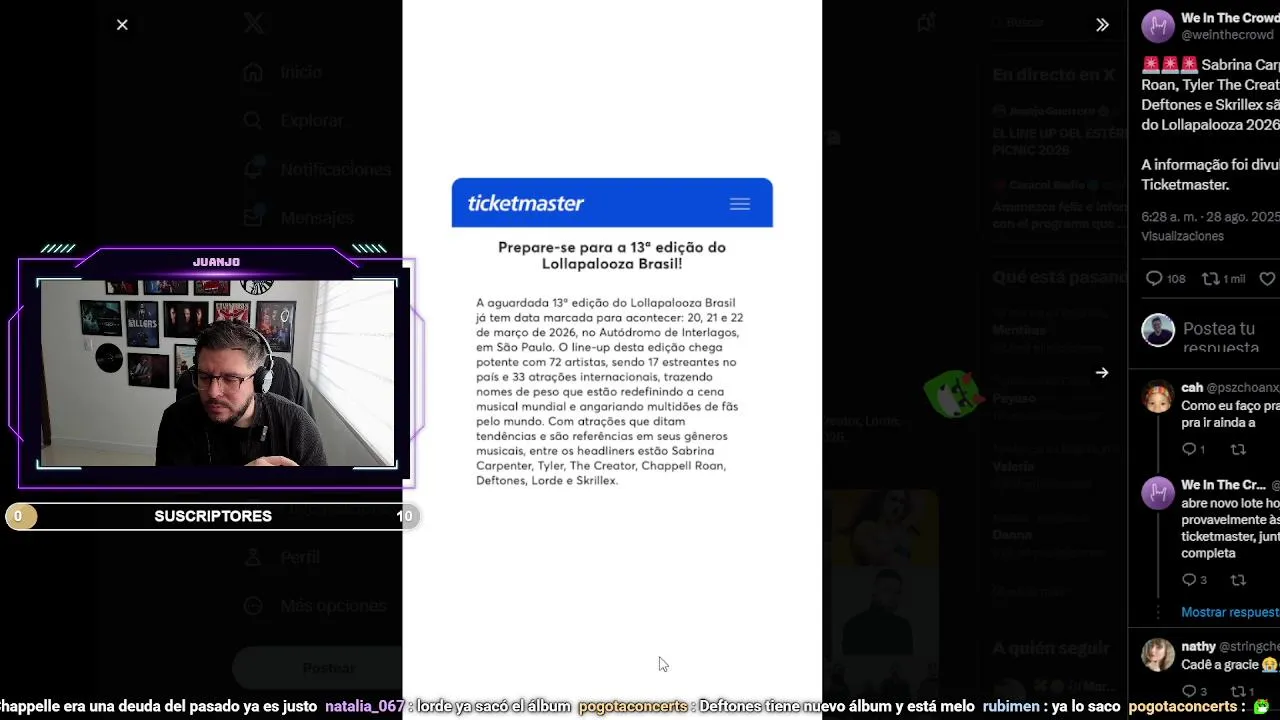Repost cah's comment
1280x720 pixels.
[1238, 450]
